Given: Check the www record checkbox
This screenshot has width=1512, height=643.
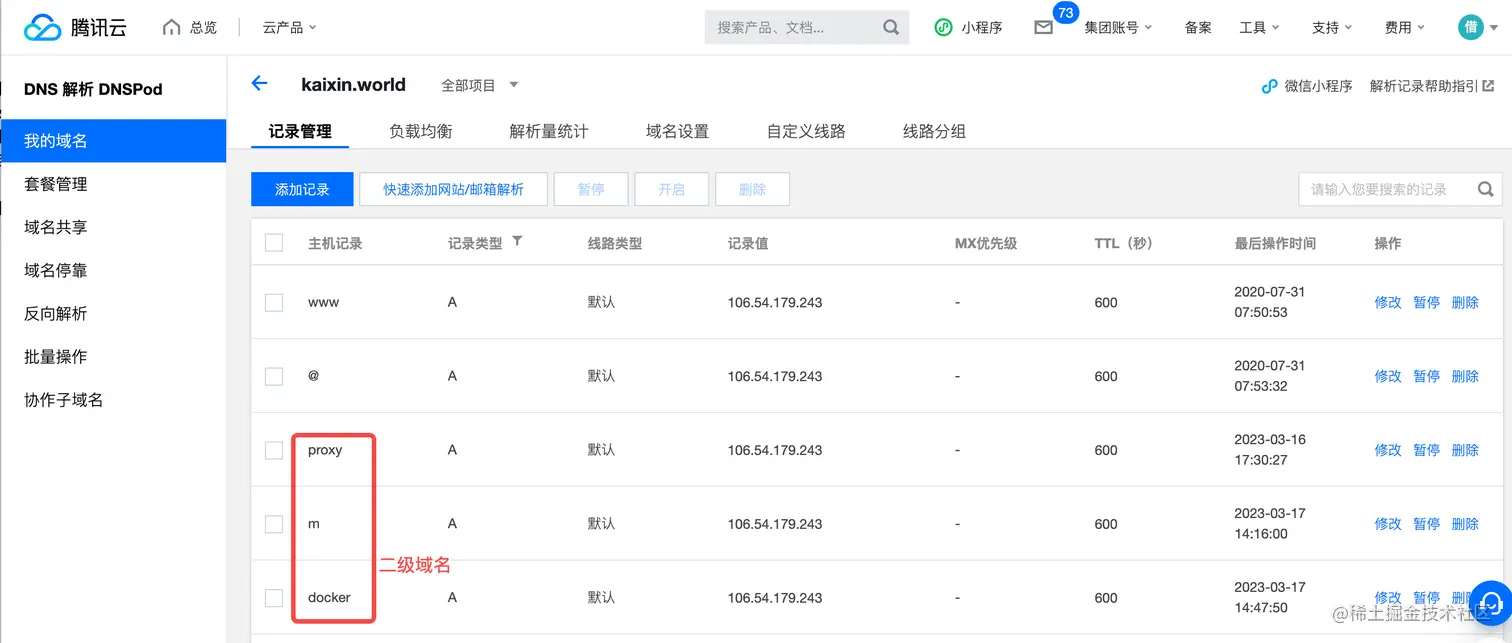Looking at the screenshot, I should click(x=274, y=302).
